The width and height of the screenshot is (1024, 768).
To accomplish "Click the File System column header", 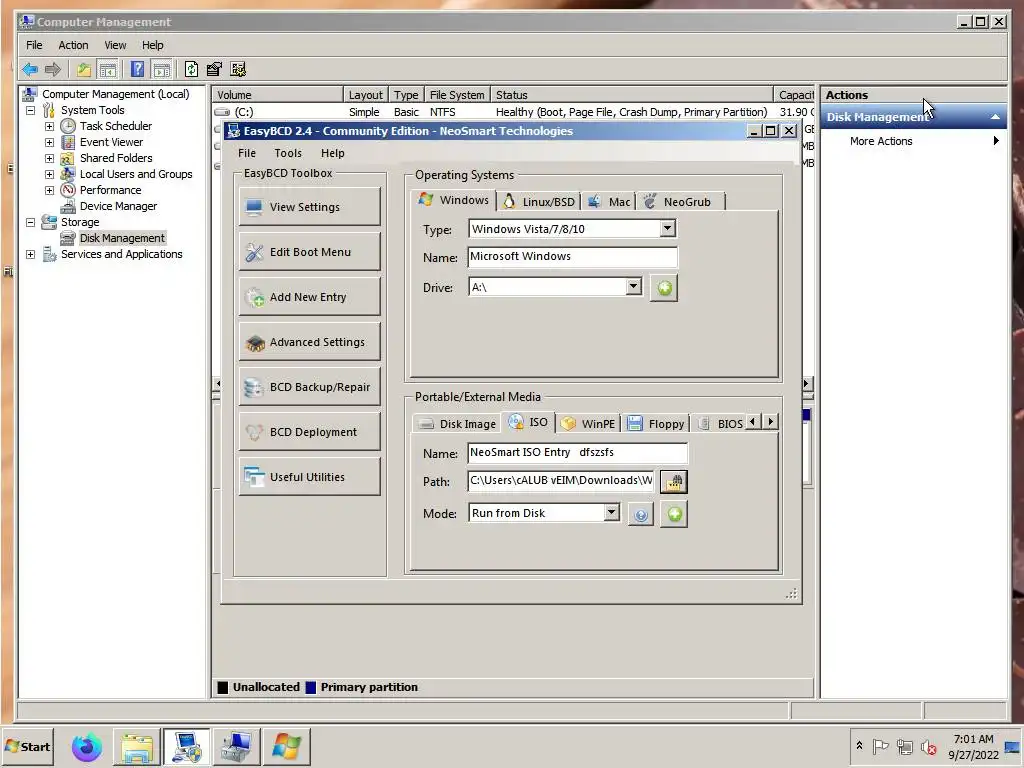I will [457, 95].
